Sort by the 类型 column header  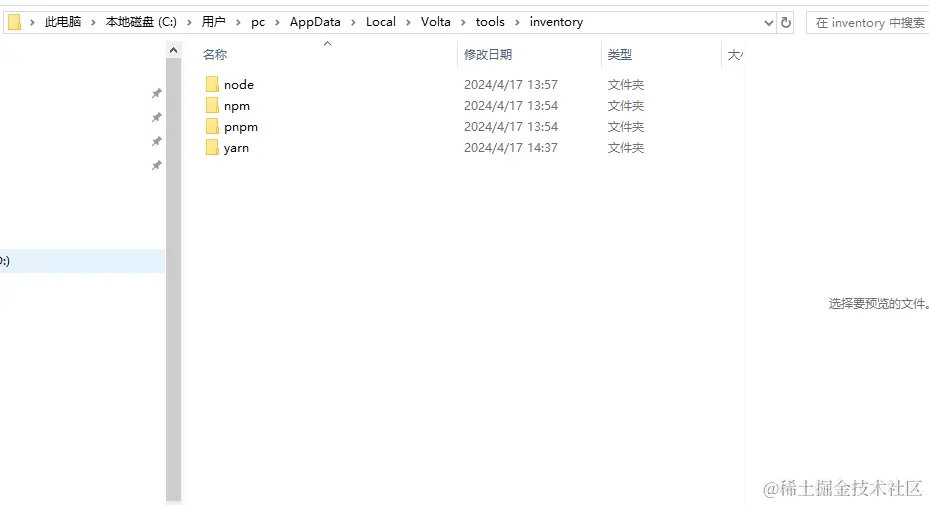[620, 55]
